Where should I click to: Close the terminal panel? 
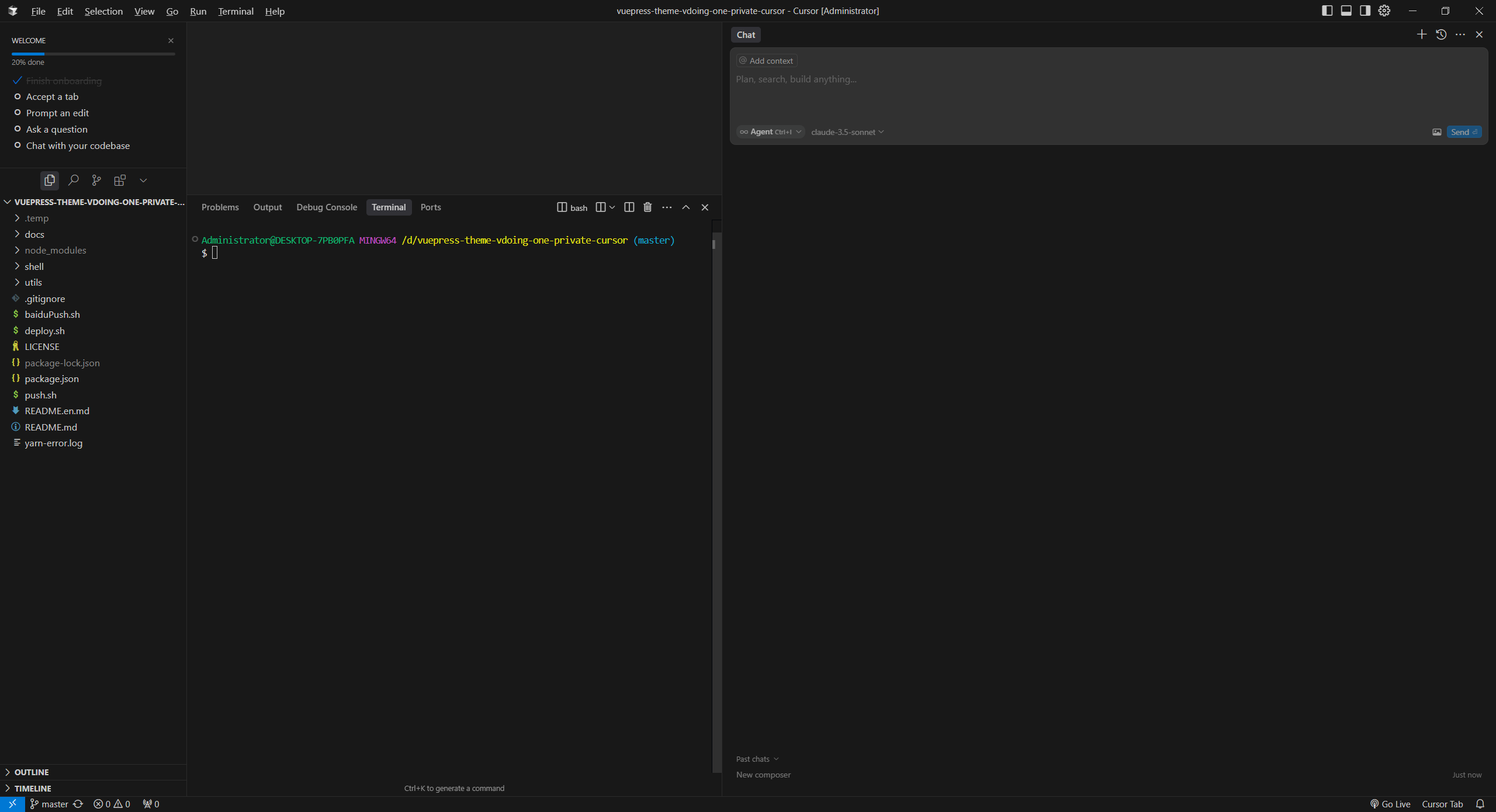[705, 207]
